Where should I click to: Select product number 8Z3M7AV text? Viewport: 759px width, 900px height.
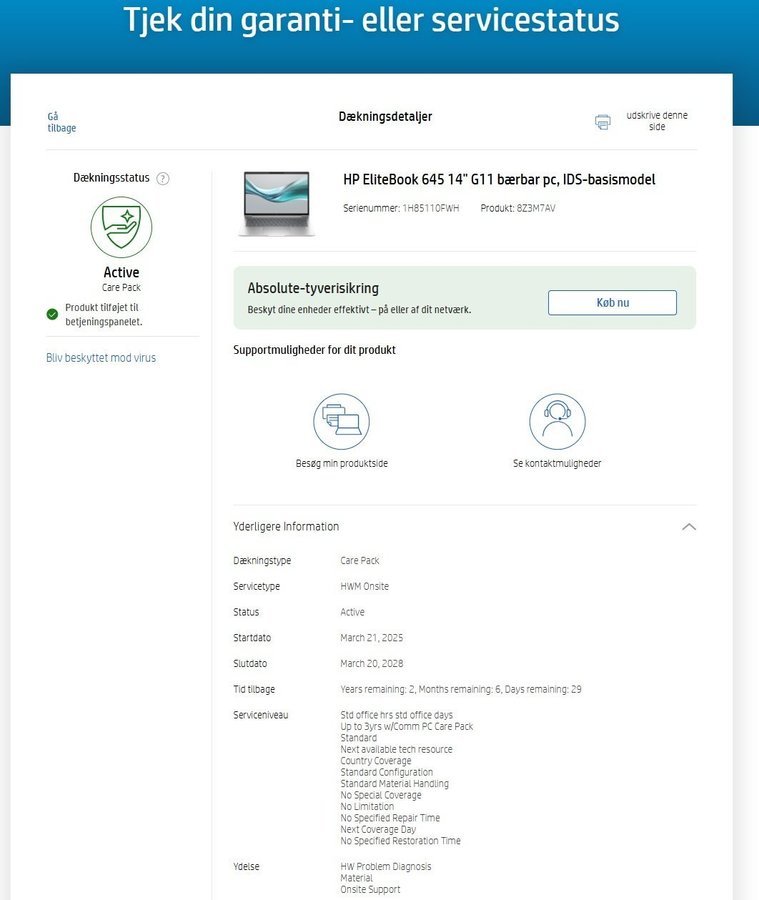pos(536,208)
